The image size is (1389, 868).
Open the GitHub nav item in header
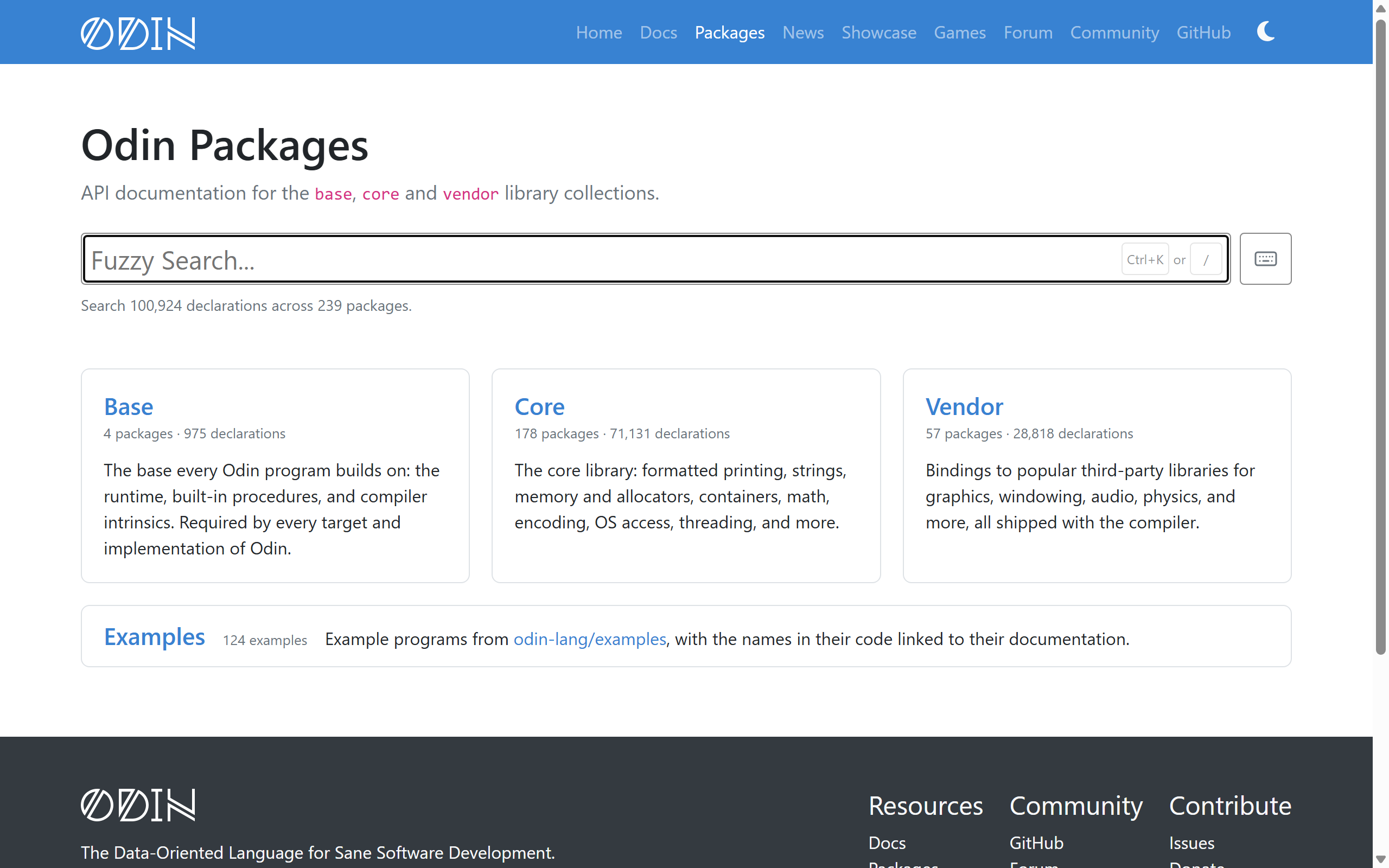[1203, 33]
